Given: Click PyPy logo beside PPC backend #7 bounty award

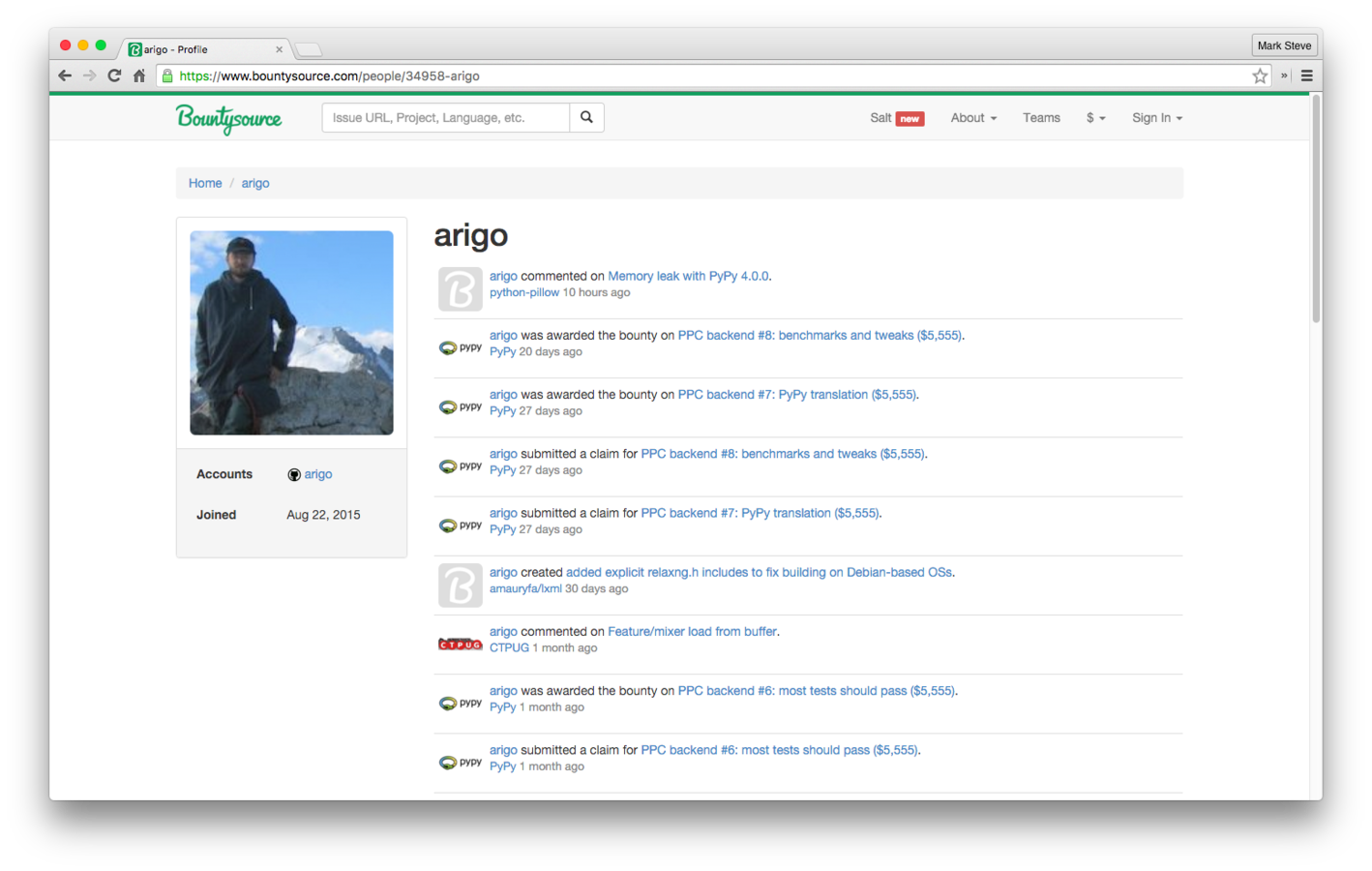Looking at the screenshot, I should (460, 406).
